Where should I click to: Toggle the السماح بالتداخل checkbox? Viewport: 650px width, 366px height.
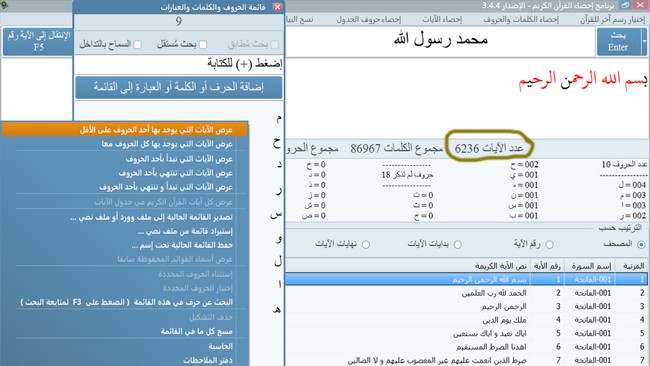(x=138, y=44)
